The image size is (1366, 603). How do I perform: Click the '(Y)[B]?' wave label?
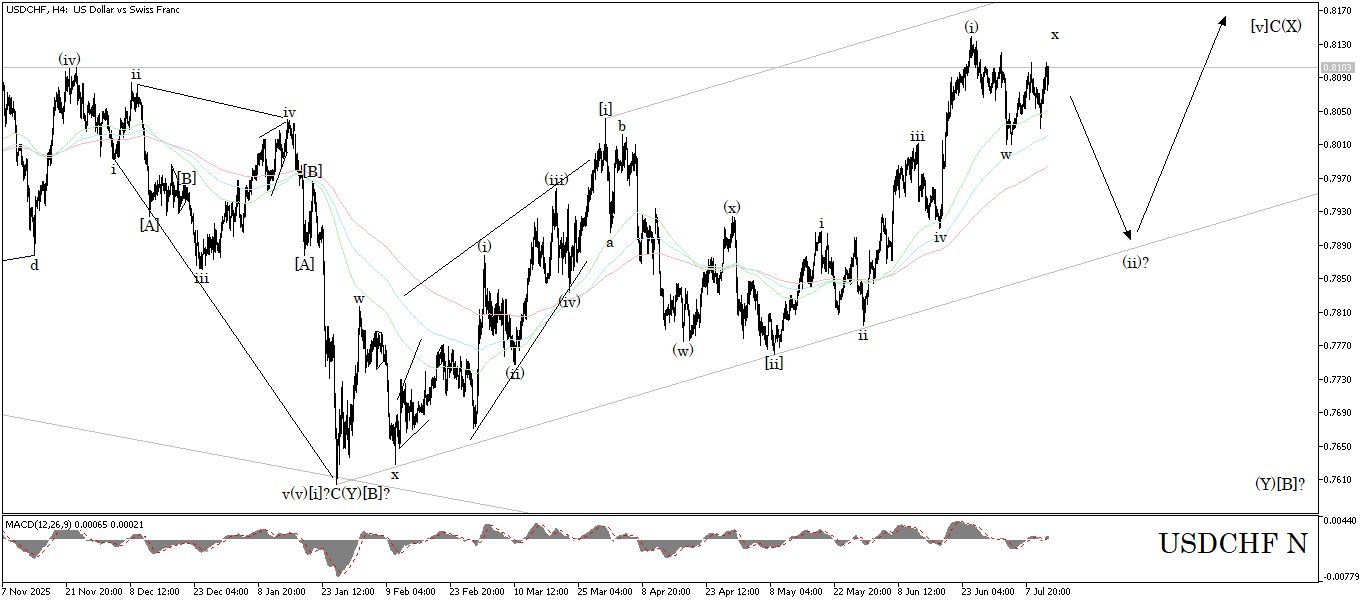click(1280, 483)
